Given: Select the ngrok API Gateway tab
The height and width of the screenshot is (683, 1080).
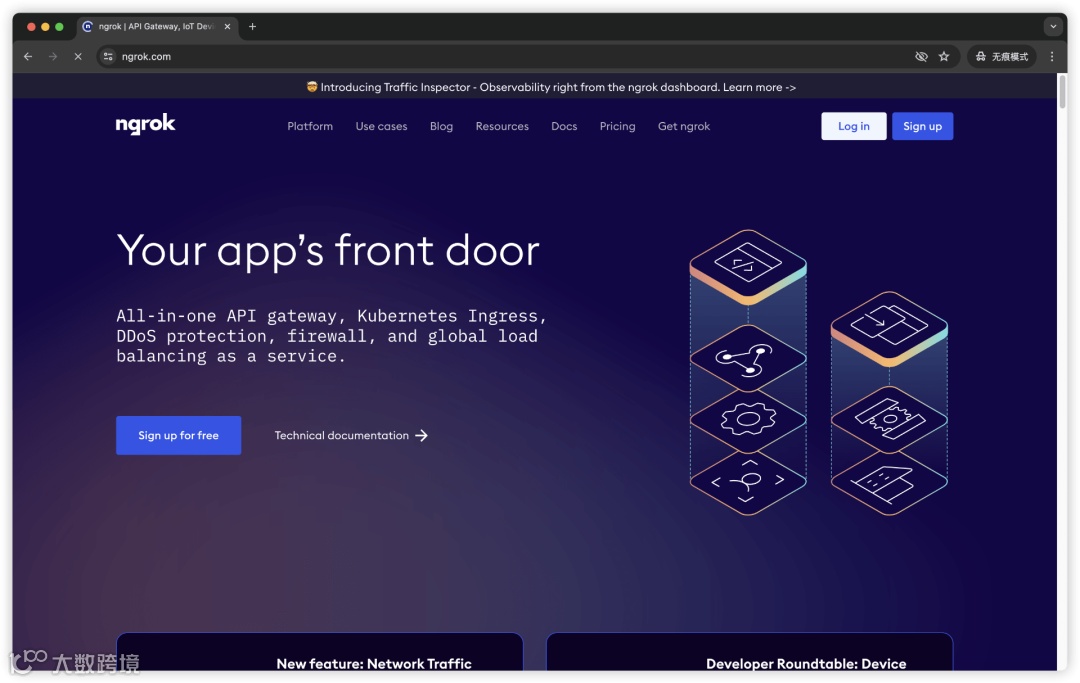Looking at the screenshot, I should click(x=157, y=26).
